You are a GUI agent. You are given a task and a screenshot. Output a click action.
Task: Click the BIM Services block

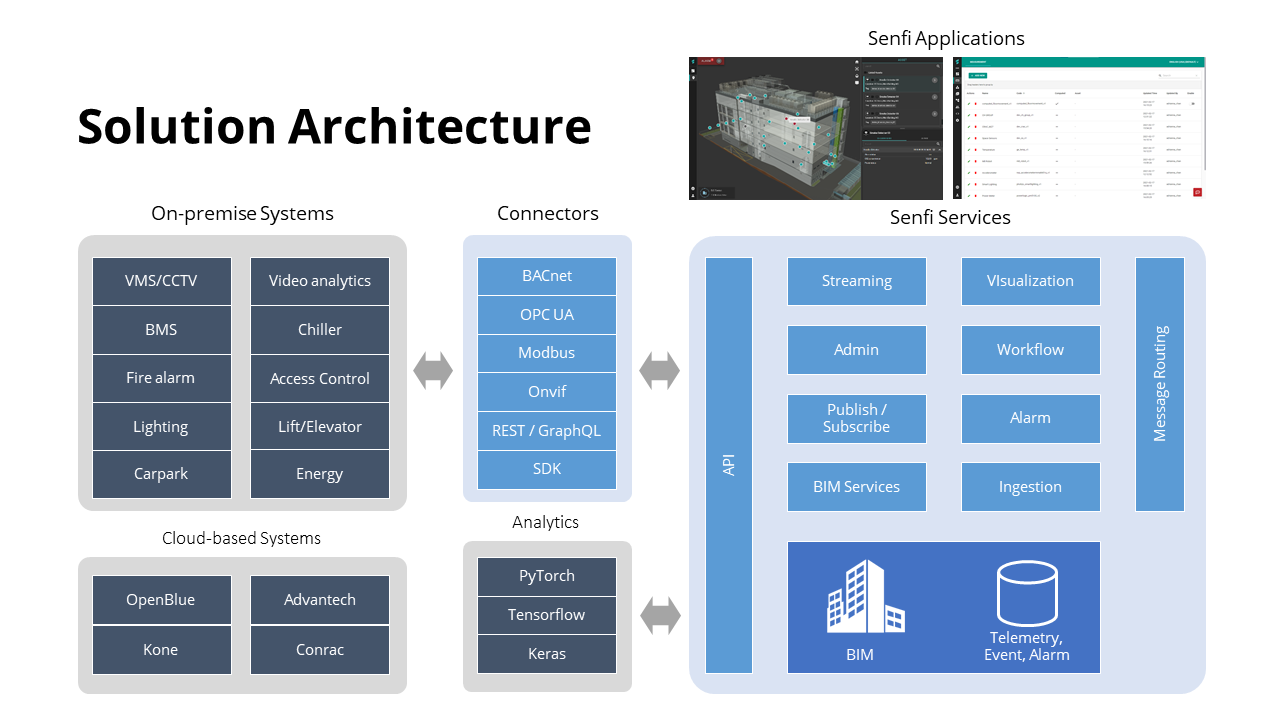click(856, 486)
